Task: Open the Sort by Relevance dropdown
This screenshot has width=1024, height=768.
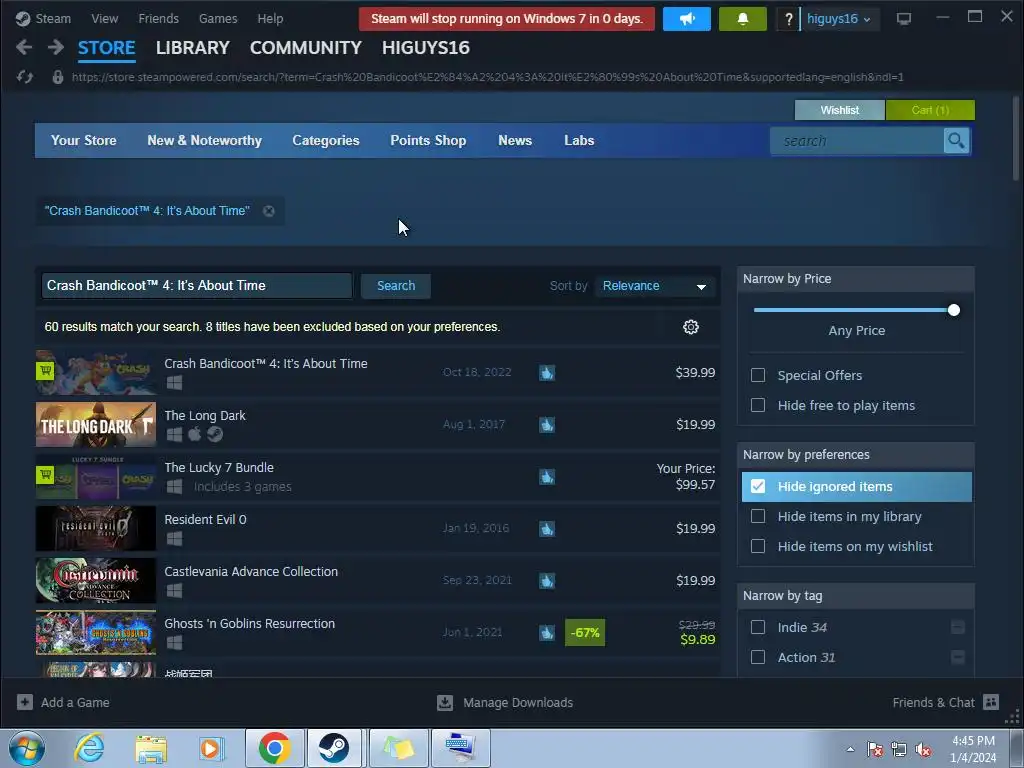Action: (x=654, y=286)
